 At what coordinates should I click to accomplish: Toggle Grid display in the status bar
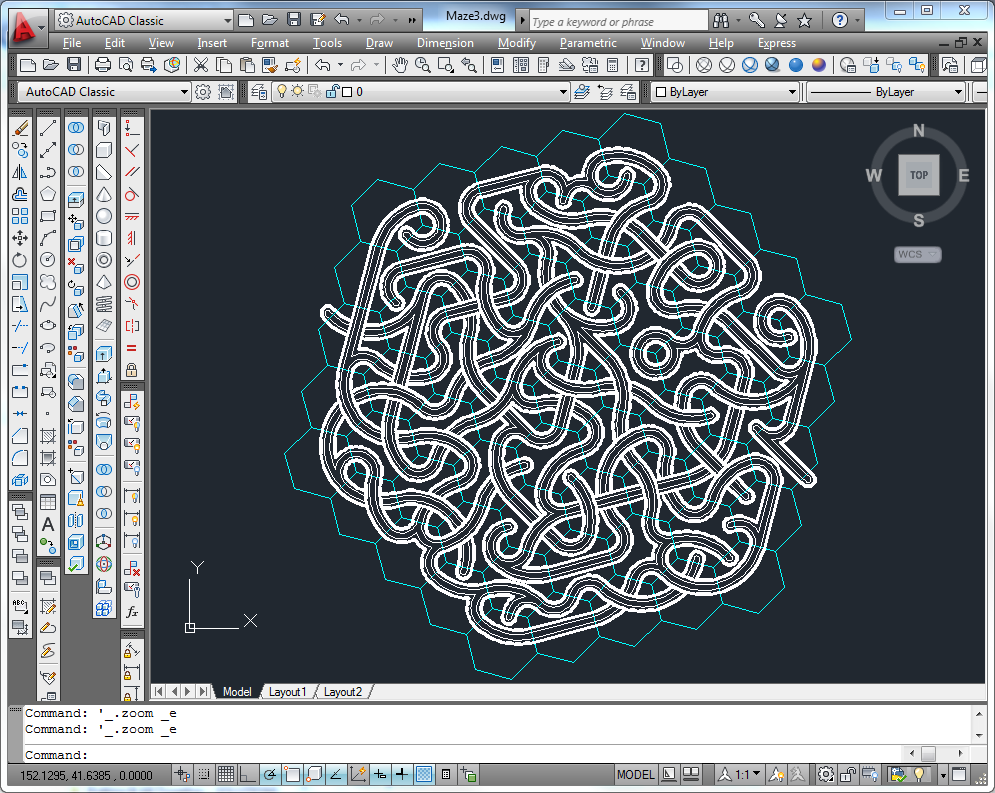pyautogui.click(x=226, y=773)
